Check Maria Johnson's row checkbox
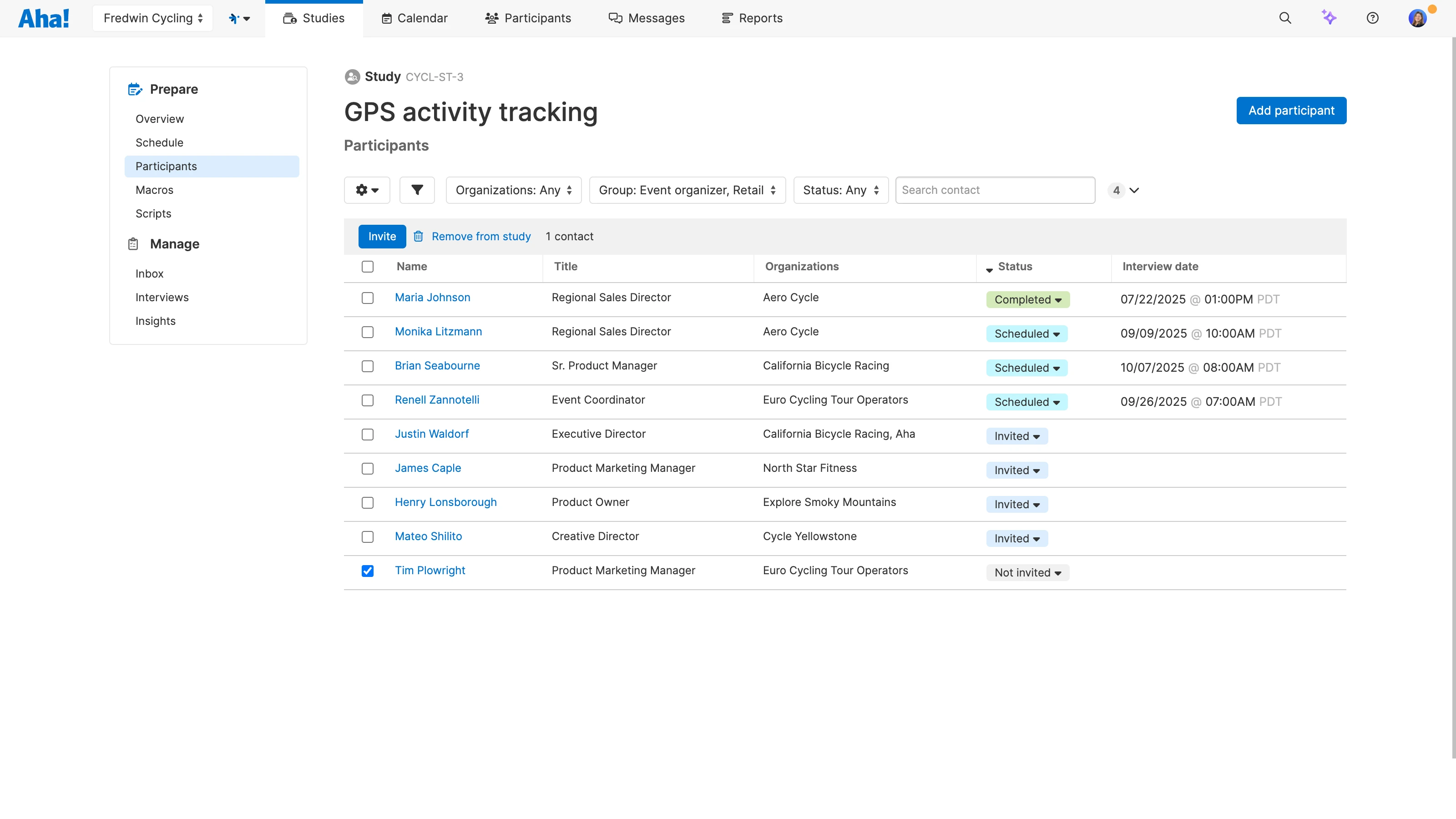1456x819 pixels. click(367, 298)
